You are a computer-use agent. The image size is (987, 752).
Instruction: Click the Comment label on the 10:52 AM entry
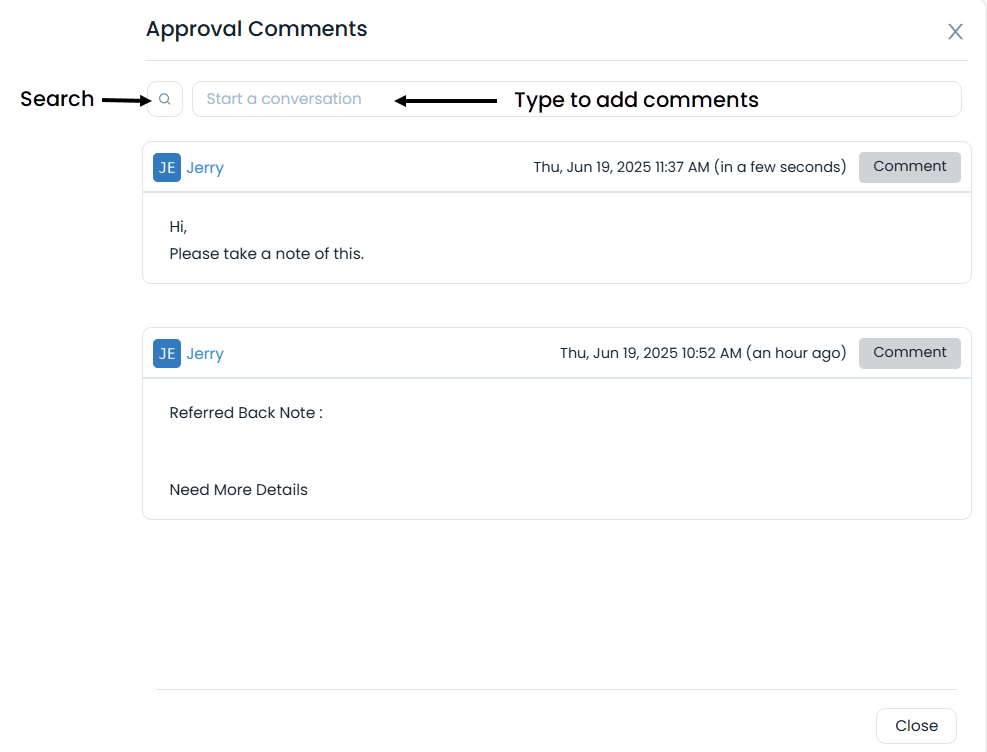pos(909,352)
